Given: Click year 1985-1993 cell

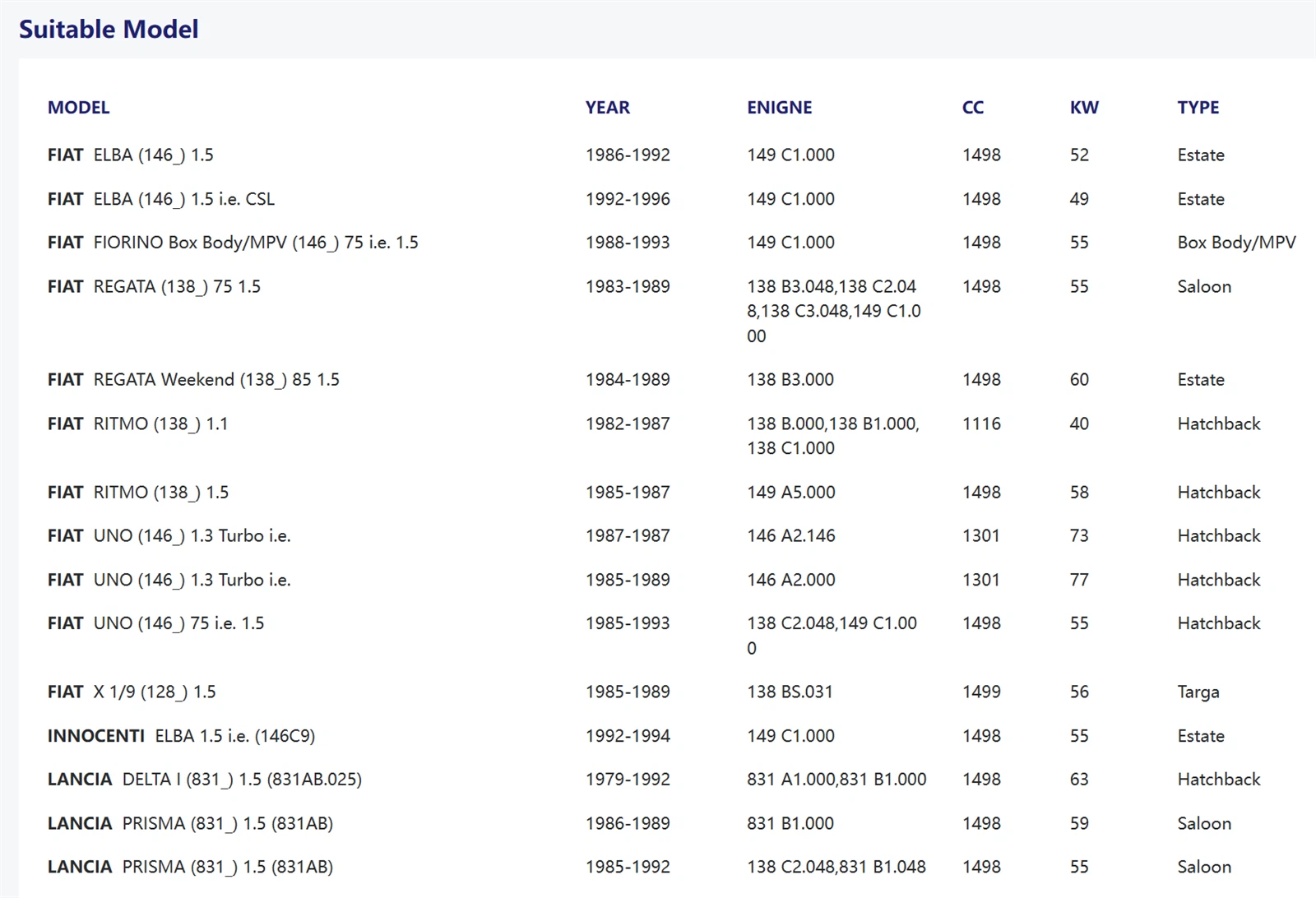Looking at the screenshot, I should (628, 623).
